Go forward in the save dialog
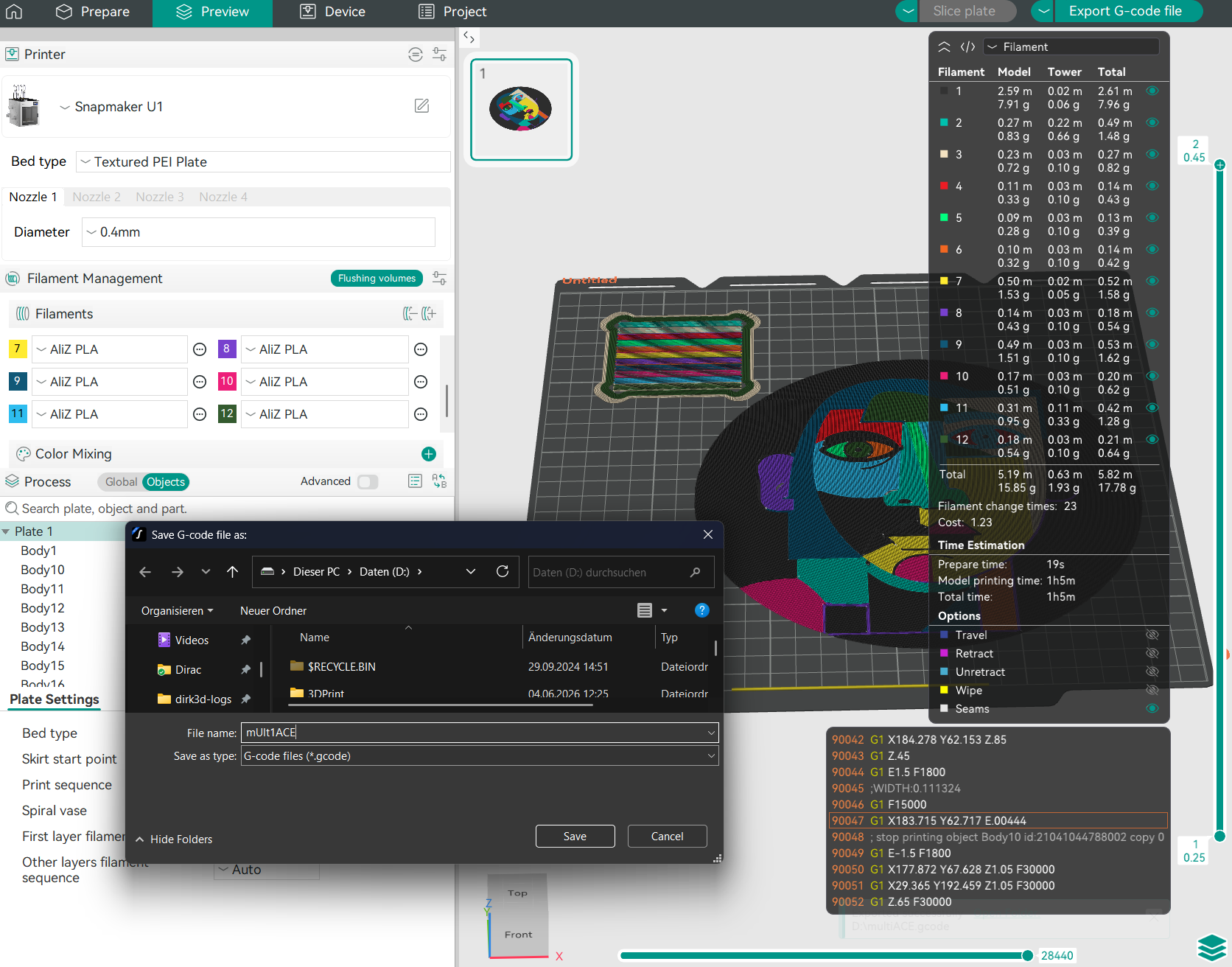Image resolution: width=1232 pixels, height=967 pixels. click(178, 572)
